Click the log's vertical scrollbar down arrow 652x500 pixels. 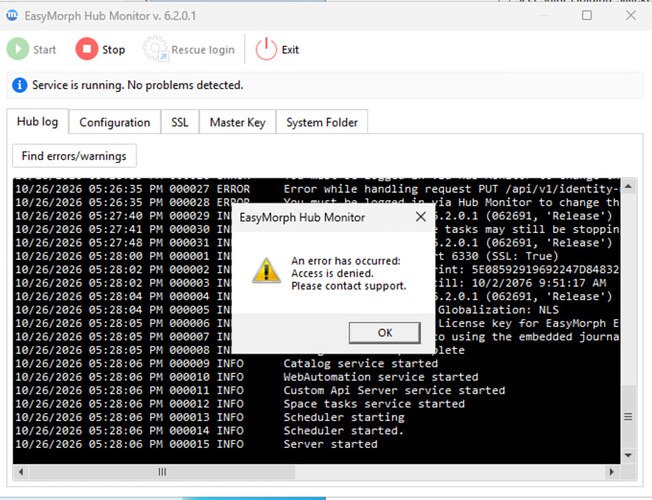point(628,455)
